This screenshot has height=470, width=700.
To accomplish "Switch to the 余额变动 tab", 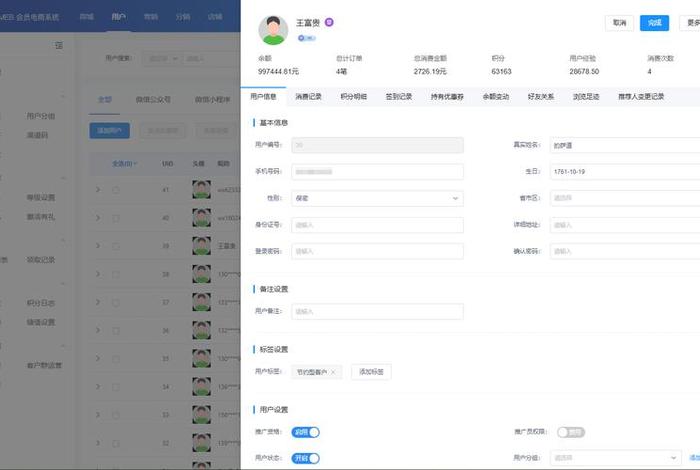I will pos(496,96).
